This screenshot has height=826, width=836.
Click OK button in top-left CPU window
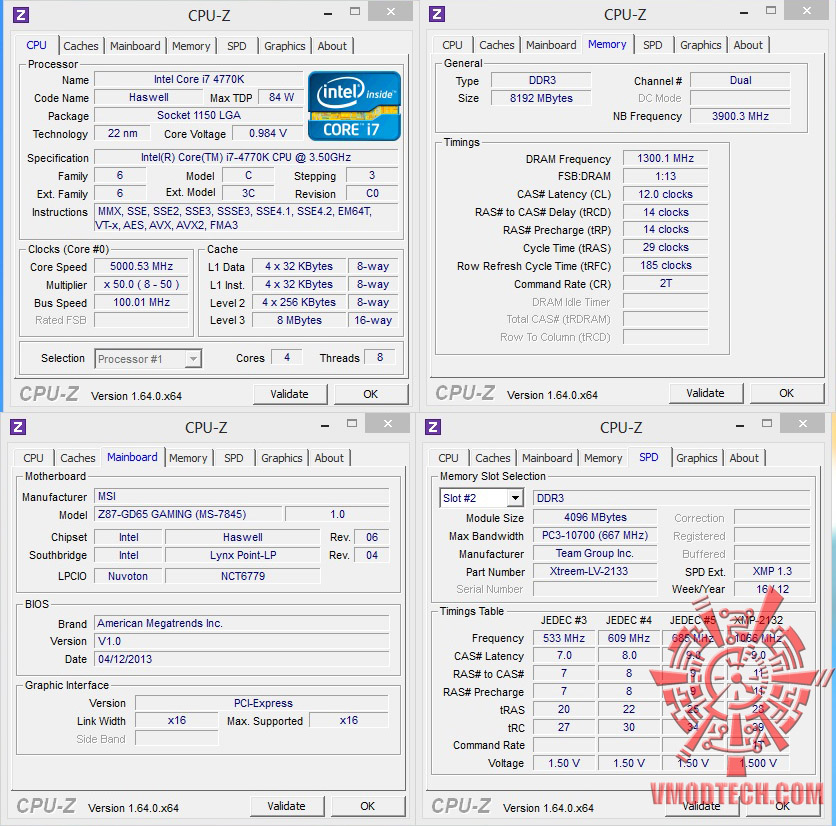pyautogui.click(x=371, y=394)
